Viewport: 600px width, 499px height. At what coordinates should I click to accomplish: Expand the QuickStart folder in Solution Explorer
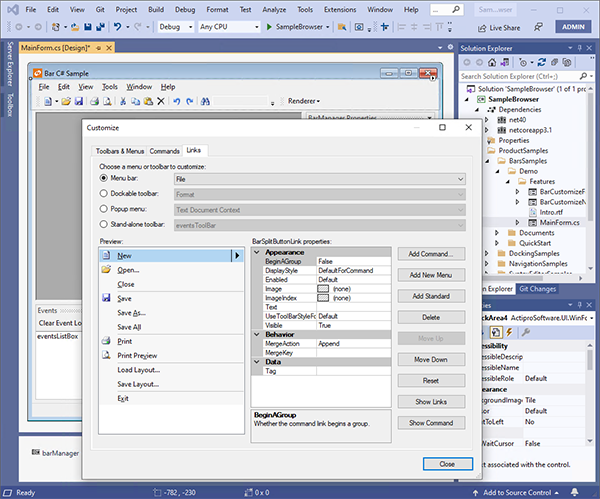497,243
